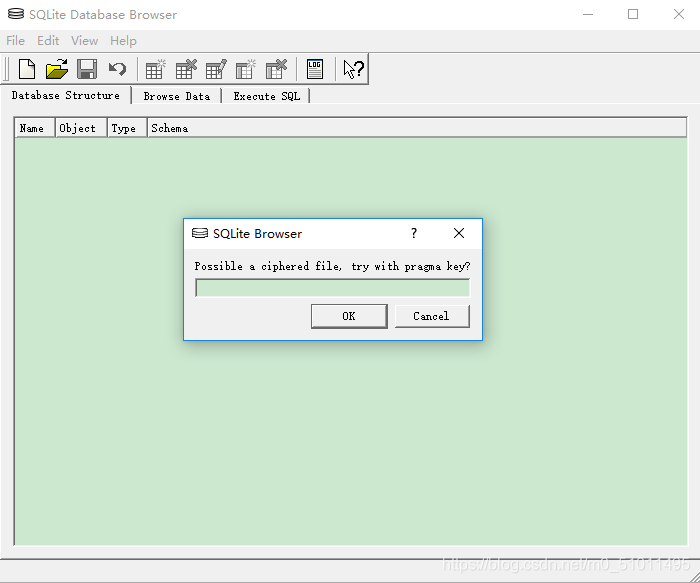
Task: Click the Type column header
Action: point(127,128)
